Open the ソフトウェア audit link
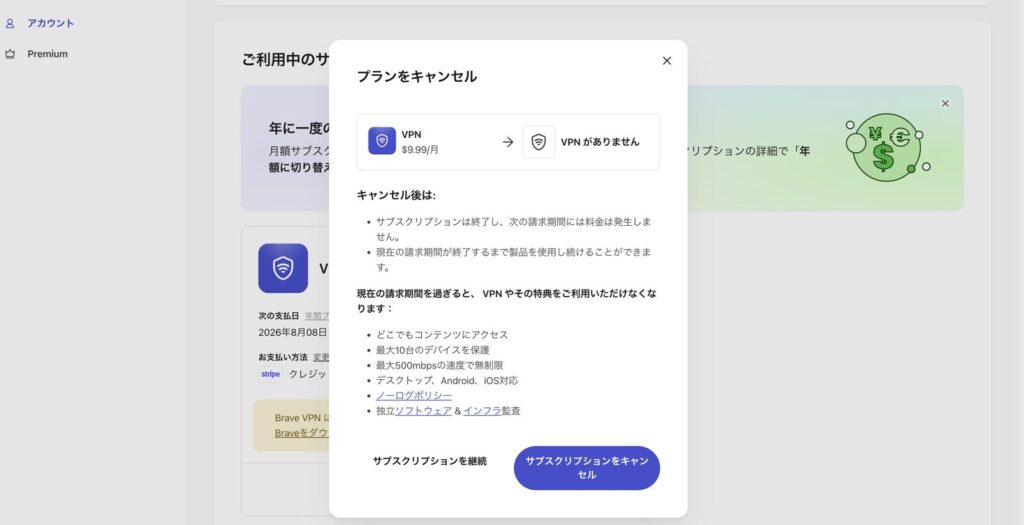 (423, 411)
